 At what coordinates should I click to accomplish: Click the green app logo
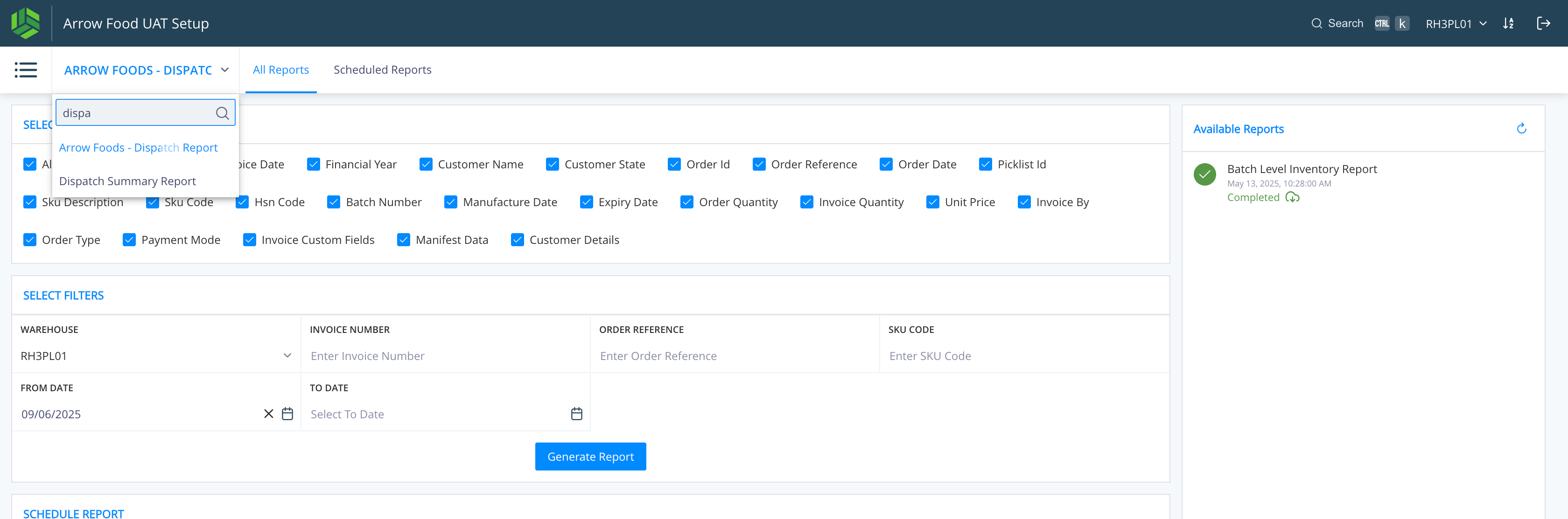26,23
